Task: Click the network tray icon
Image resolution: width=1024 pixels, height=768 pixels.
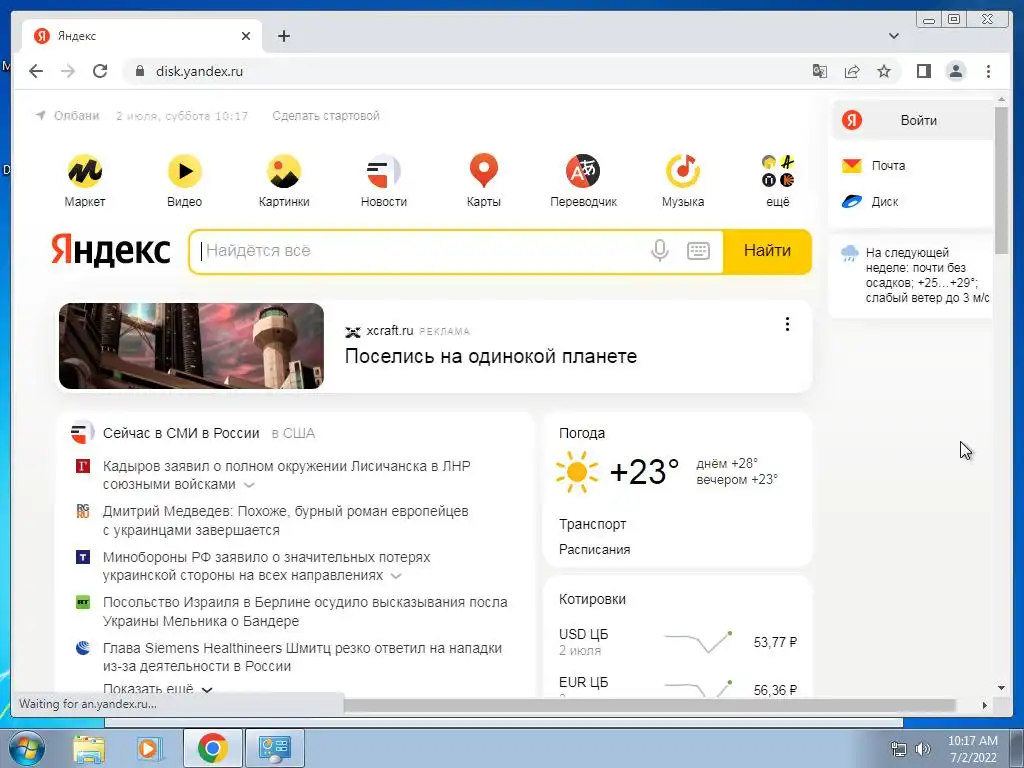Action: (899, 749)
